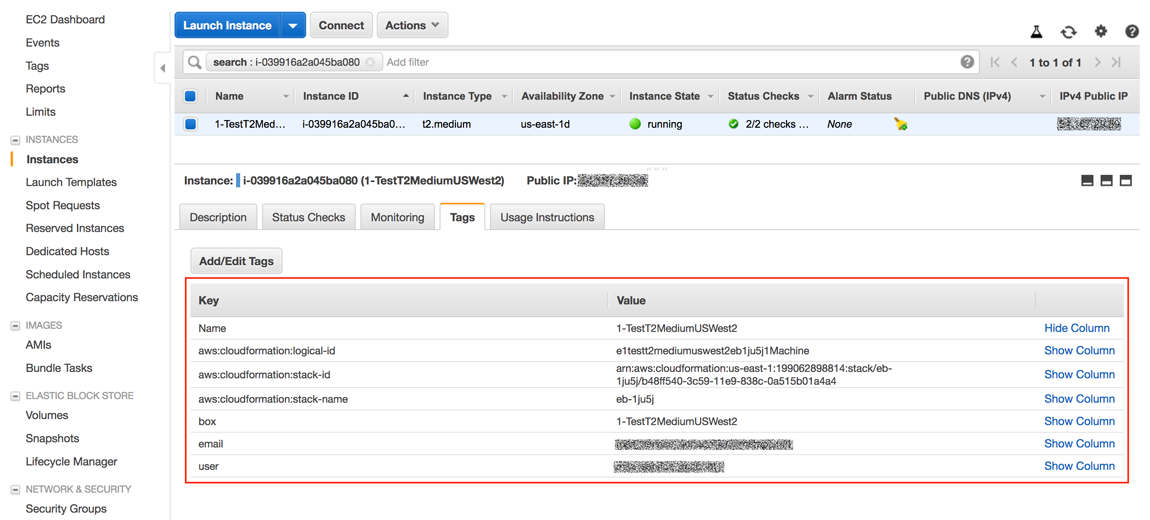Switch to the Usage Instructions tab
1150x520 pixels.
(547, 217)
